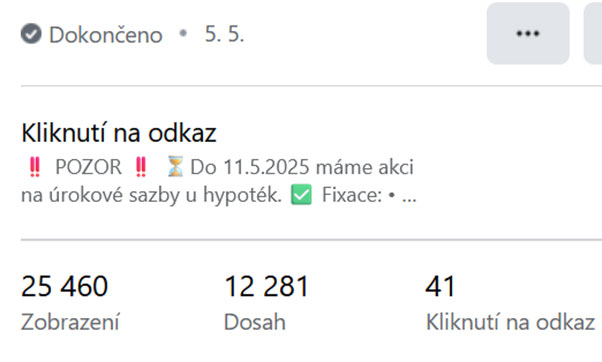Image resolution: width=602 pixels, height=362 pixels.
Task: Click the hourglass emoji in the ad text
Action: click(175, 167)
